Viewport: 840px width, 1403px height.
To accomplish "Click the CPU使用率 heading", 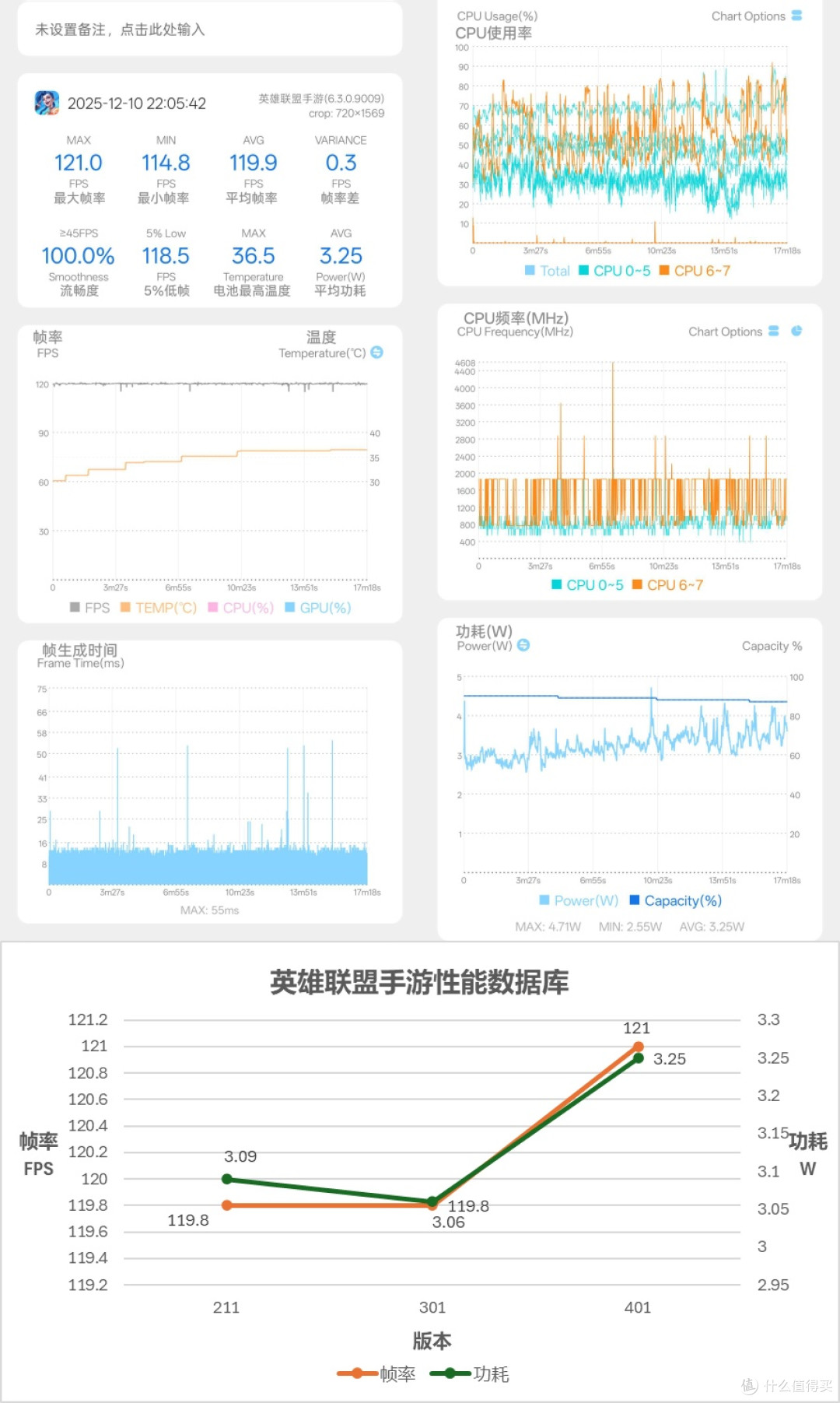I will (x=494, y=33).
